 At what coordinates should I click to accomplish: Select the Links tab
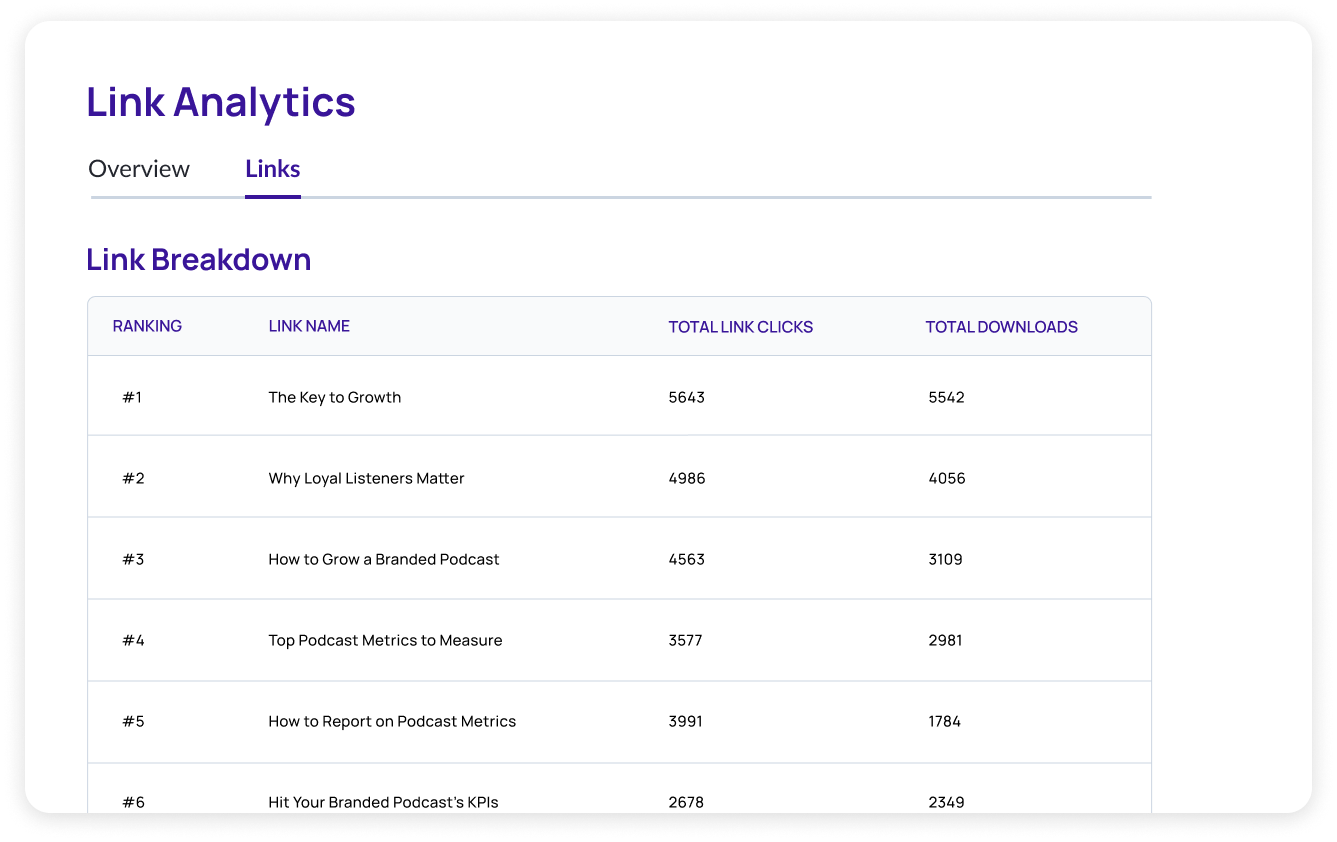pos(273,169)
